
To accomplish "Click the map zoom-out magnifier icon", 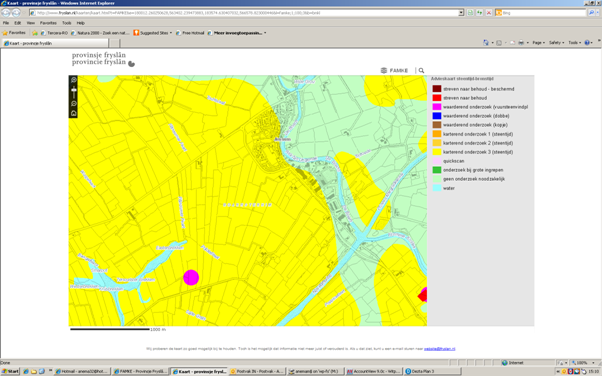I will coord(74,104).
